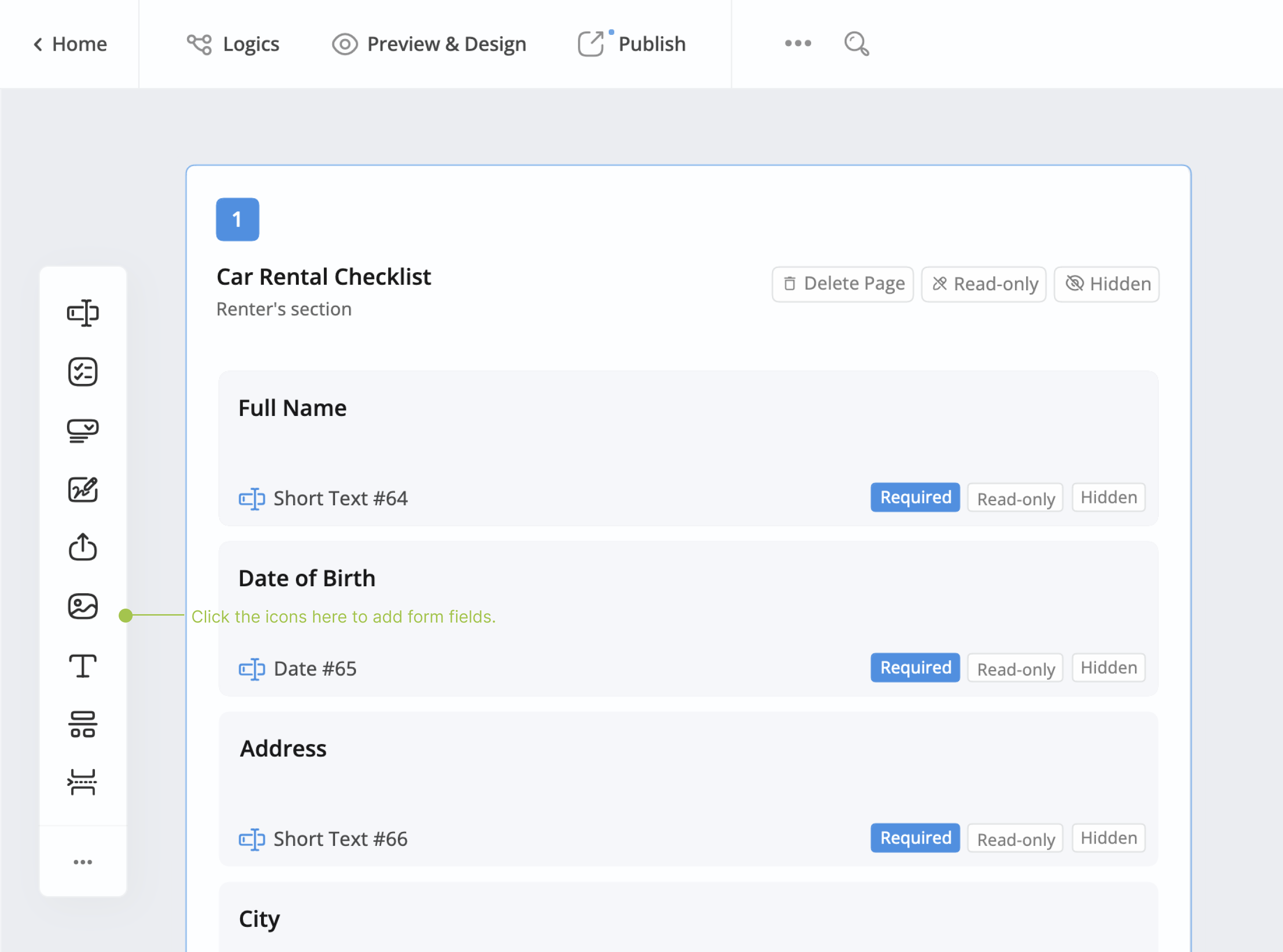Image resolution: width=1283 pixels, height=952 pixels.
Task: Click the Publish button
Action: point(632,44)
